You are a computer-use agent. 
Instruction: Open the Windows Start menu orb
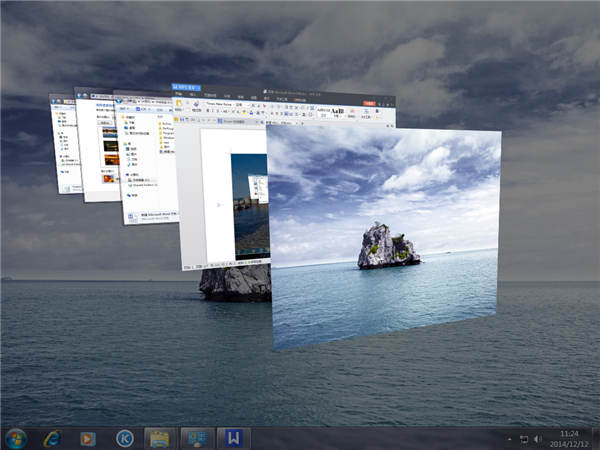click(16, 439)
